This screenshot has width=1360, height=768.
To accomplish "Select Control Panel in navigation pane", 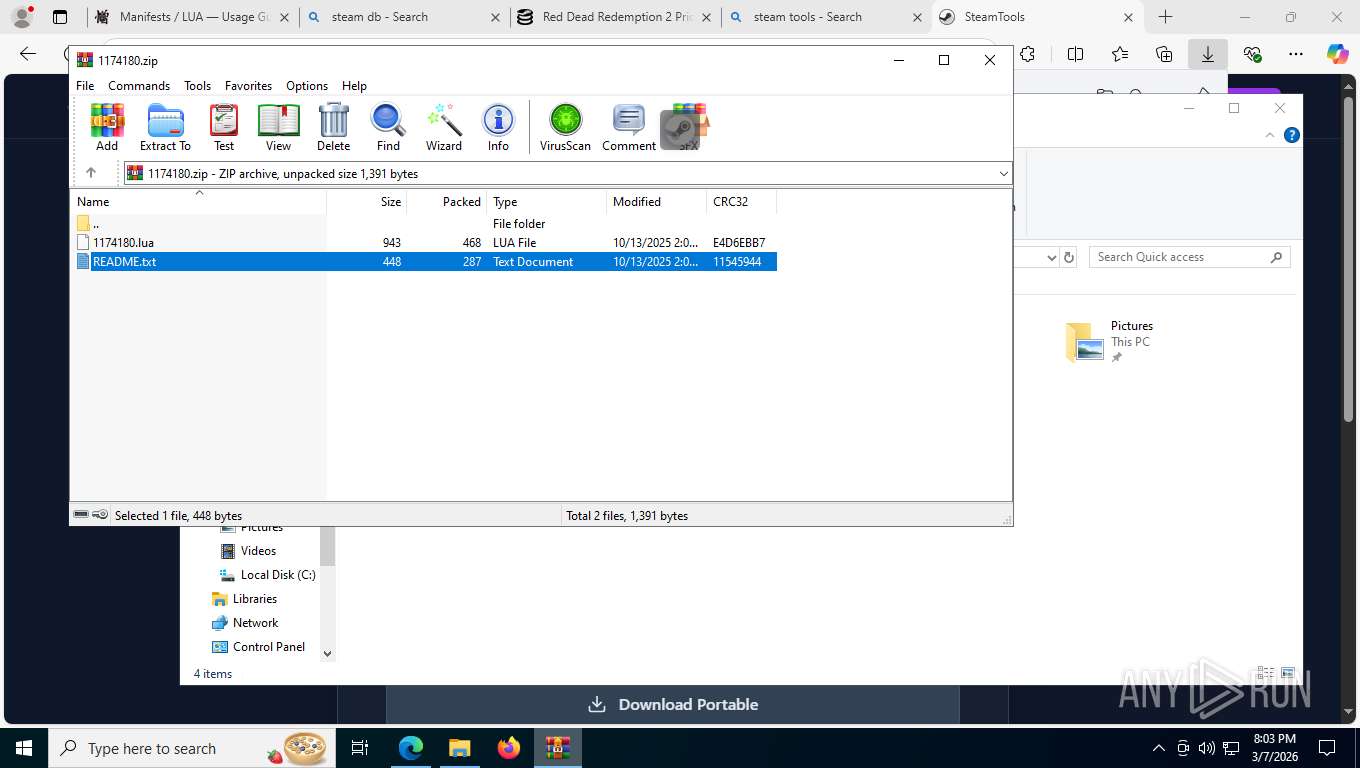I will pyautogui.click(x=269, y=647).
